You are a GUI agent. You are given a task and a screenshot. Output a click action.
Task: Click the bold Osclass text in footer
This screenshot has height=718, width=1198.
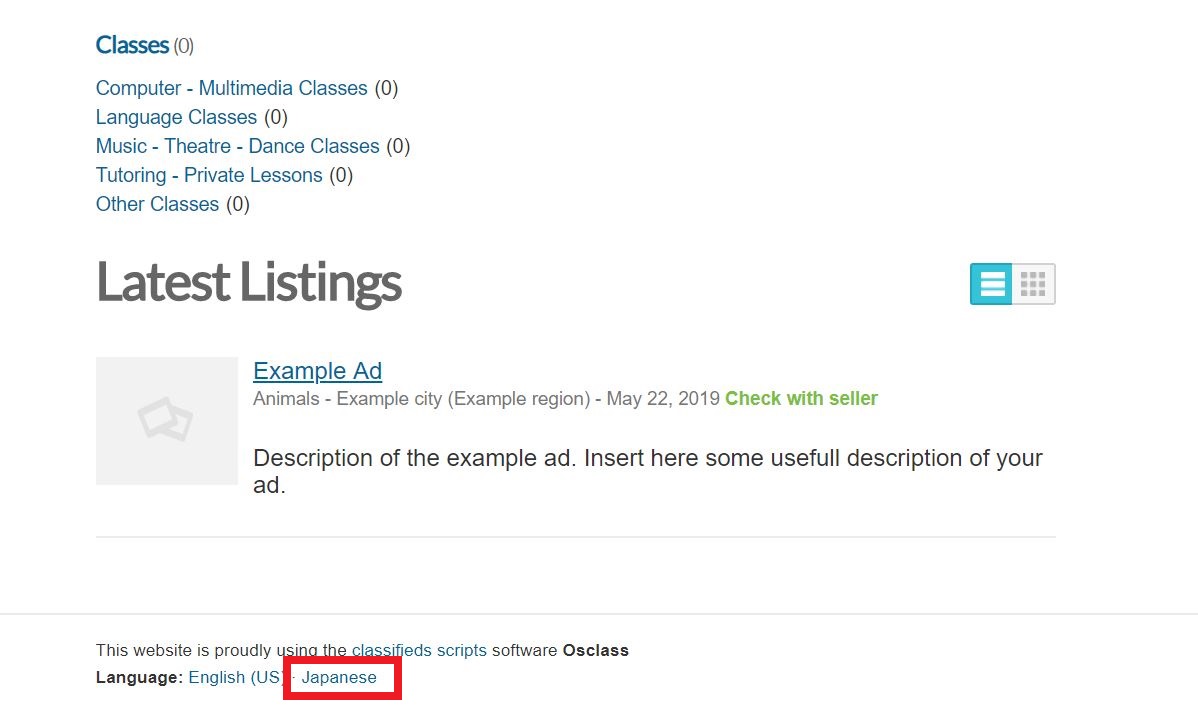pos(595,650)
